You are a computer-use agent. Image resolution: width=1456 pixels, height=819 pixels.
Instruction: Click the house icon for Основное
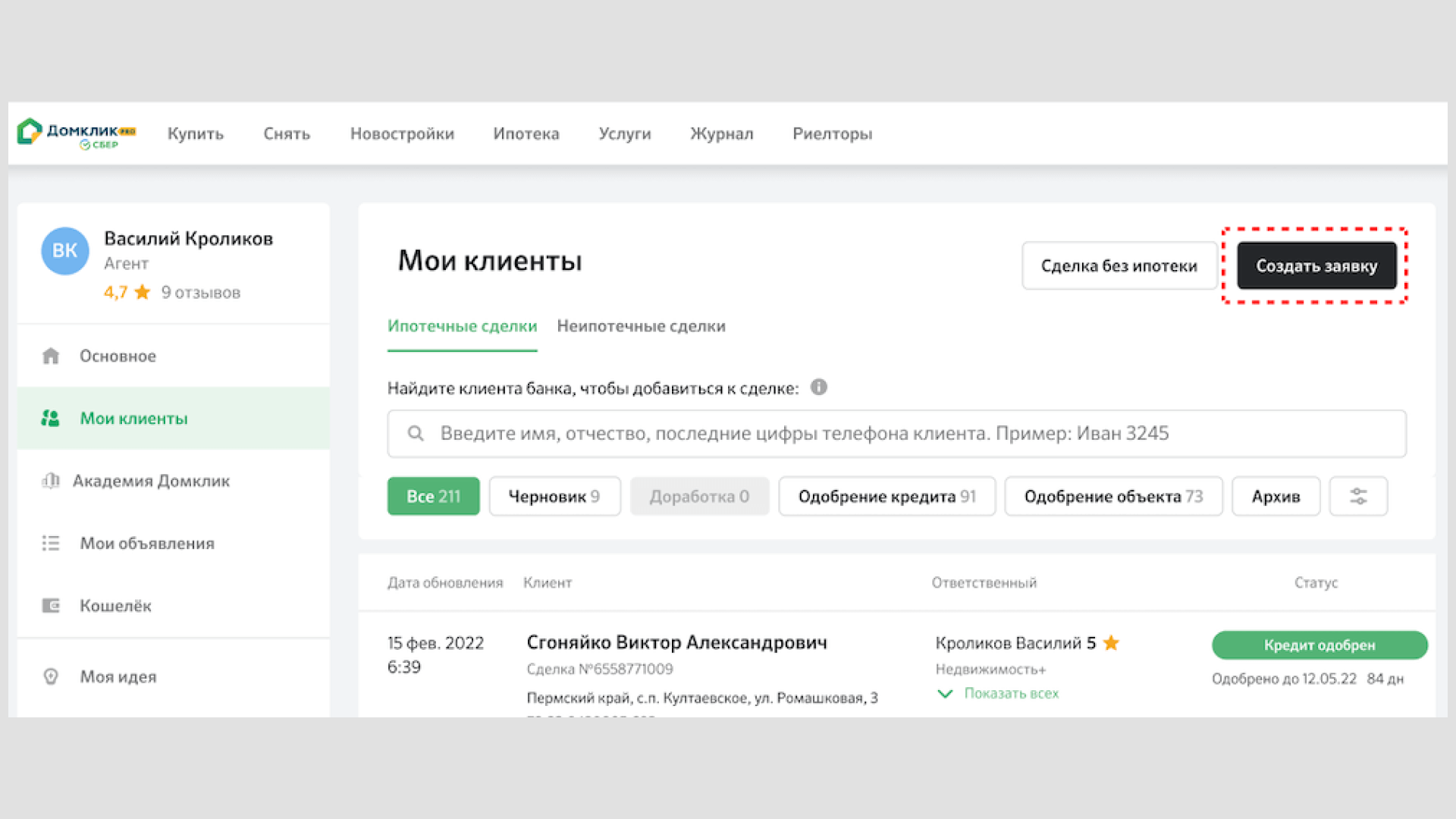[51, 356]
